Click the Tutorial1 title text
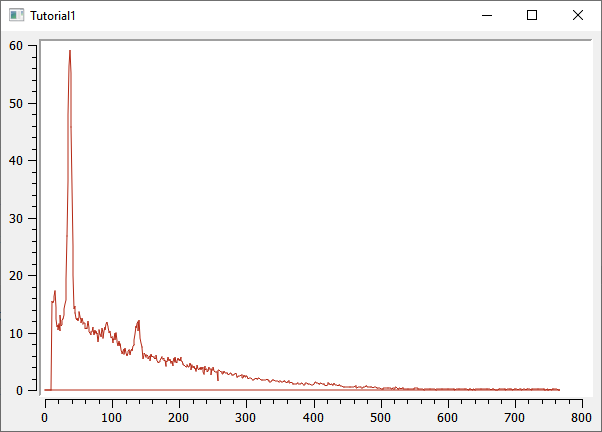 click(53, 16)
